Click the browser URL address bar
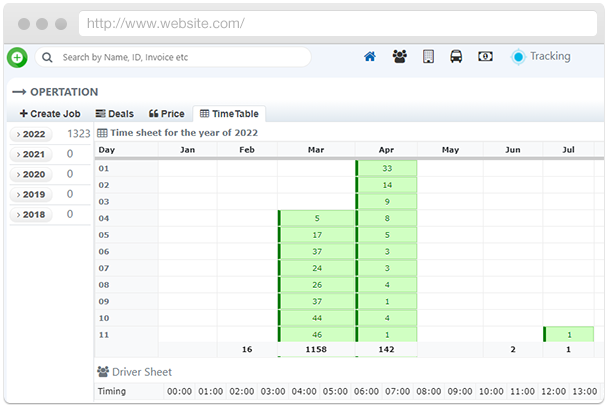The height and width of the screenshot is (406, 607). pos(300,23)
